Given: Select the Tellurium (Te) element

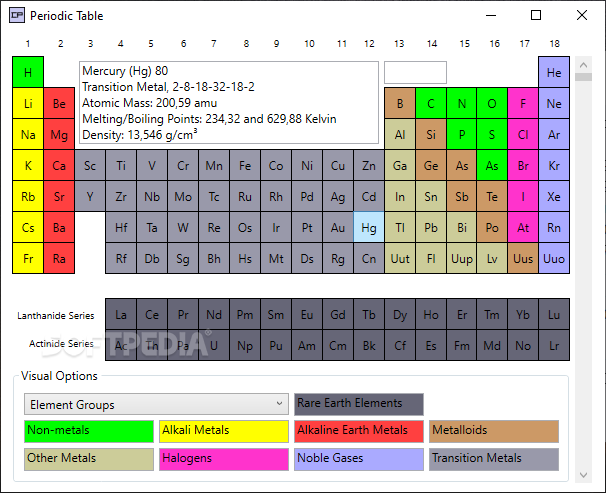Looking at the screenshot, I should [492, 196].
